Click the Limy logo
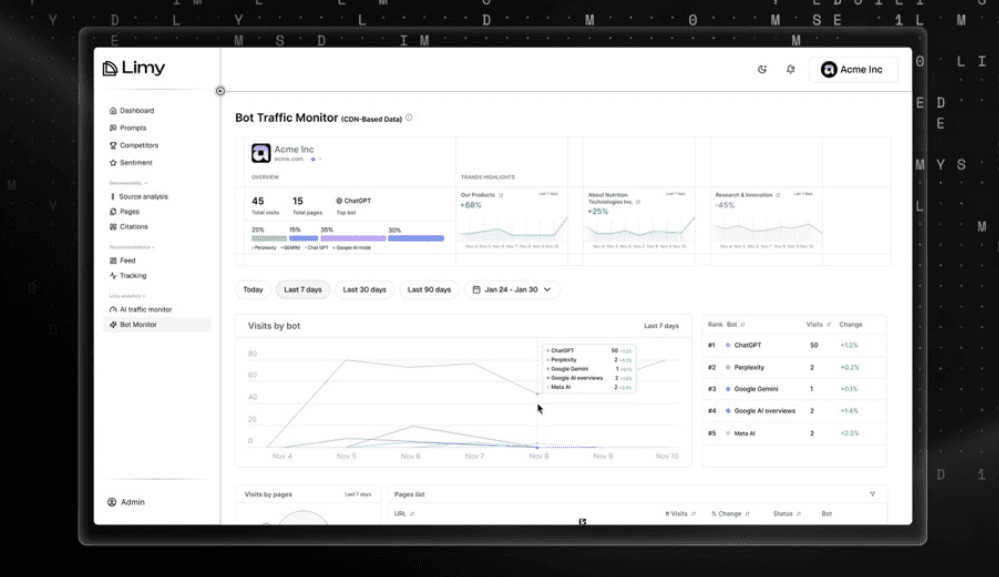The height and width of the screenshot is (577, 999). point(134,68)
